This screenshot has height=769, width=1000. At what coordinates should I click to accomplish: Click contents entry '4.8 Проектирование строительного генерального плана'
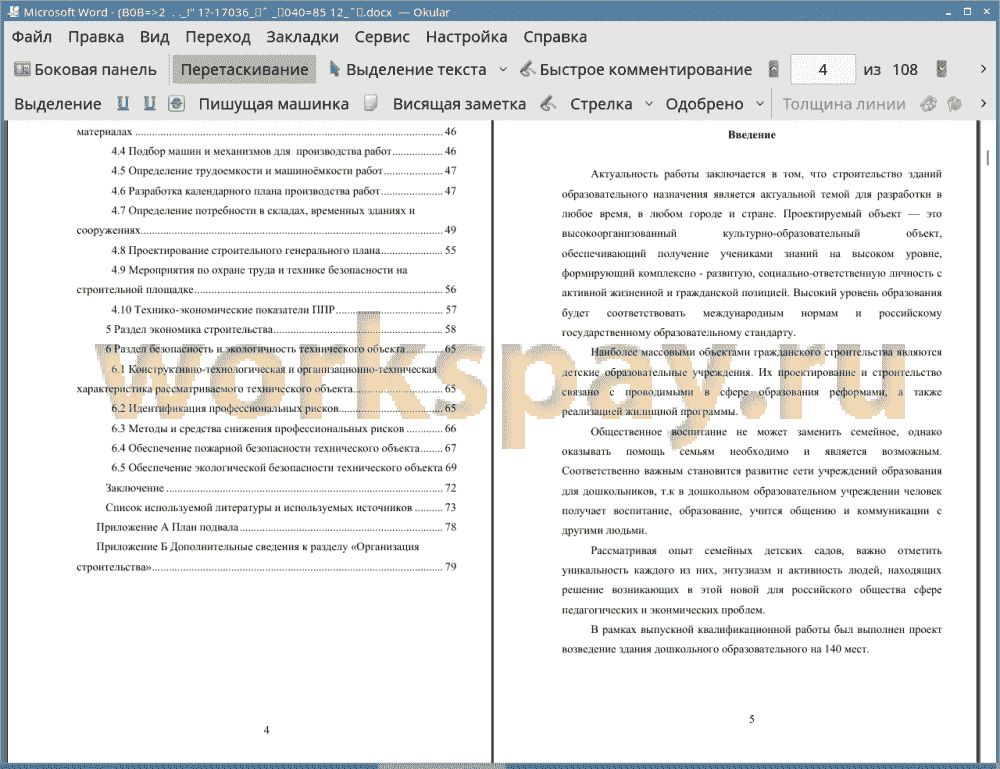284,250
